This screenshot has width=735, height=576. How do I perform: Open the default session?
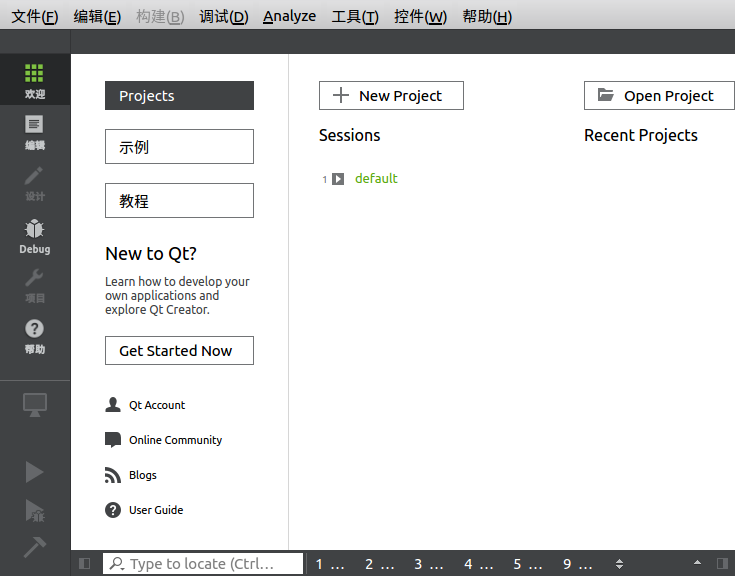[x=376, y=179]
